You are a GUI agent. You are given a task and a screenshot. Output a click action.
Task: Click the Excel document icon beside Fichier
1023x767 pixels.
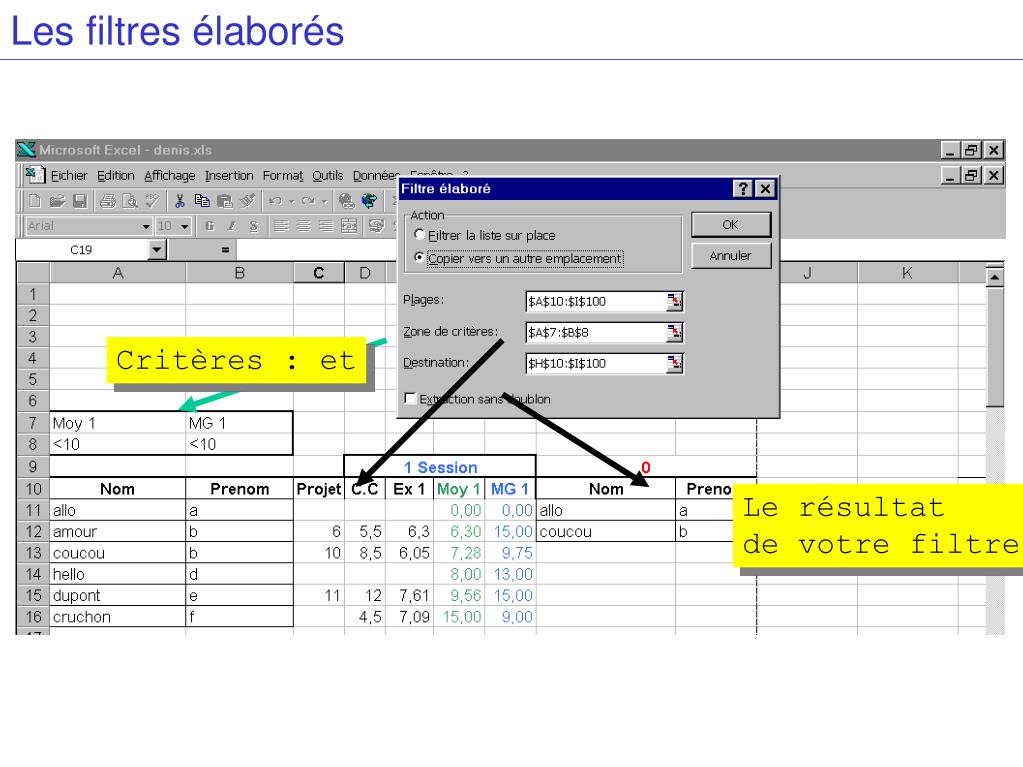(x=35, y=175)
